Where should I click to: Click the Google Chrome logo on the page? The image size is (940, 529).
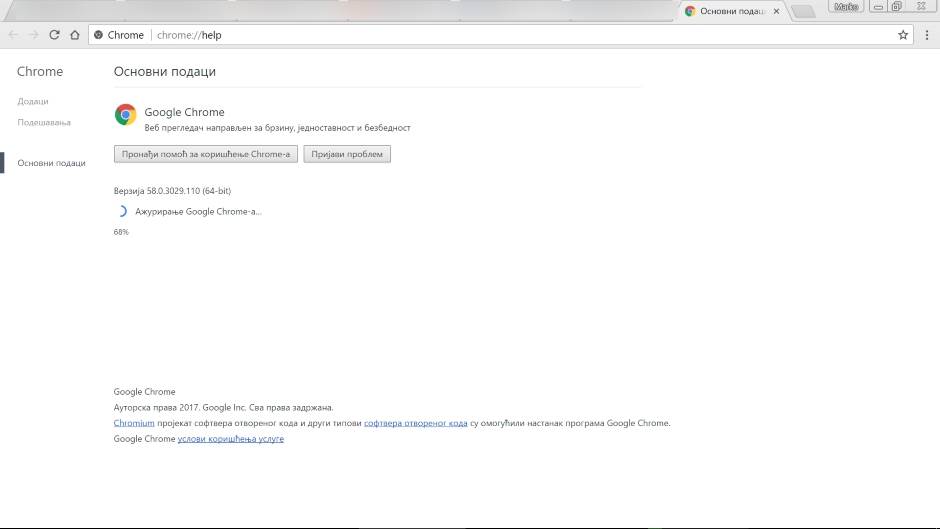[x=125, y=115]
